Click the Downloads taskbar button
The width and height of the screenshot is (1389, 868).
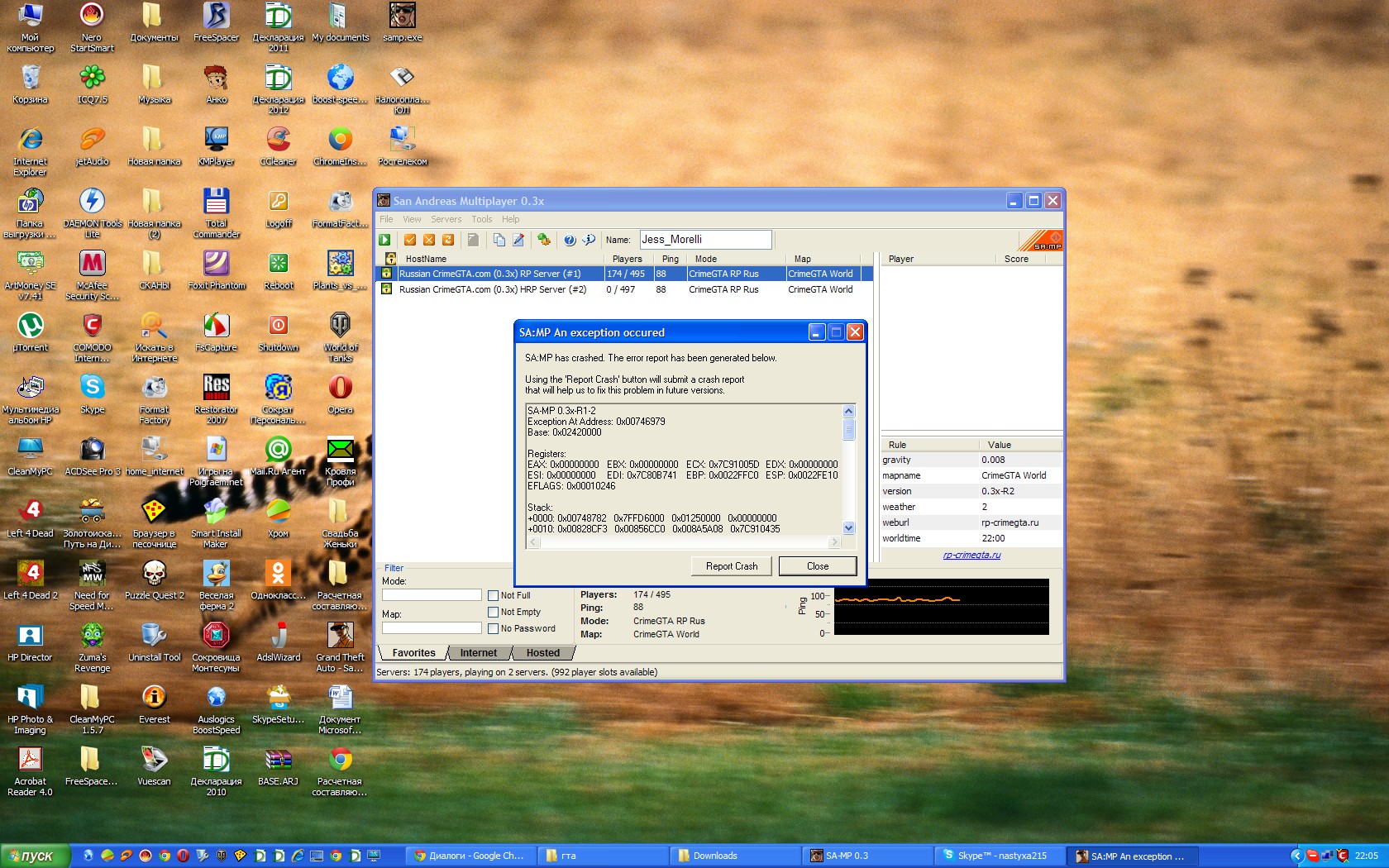(734, 856)
